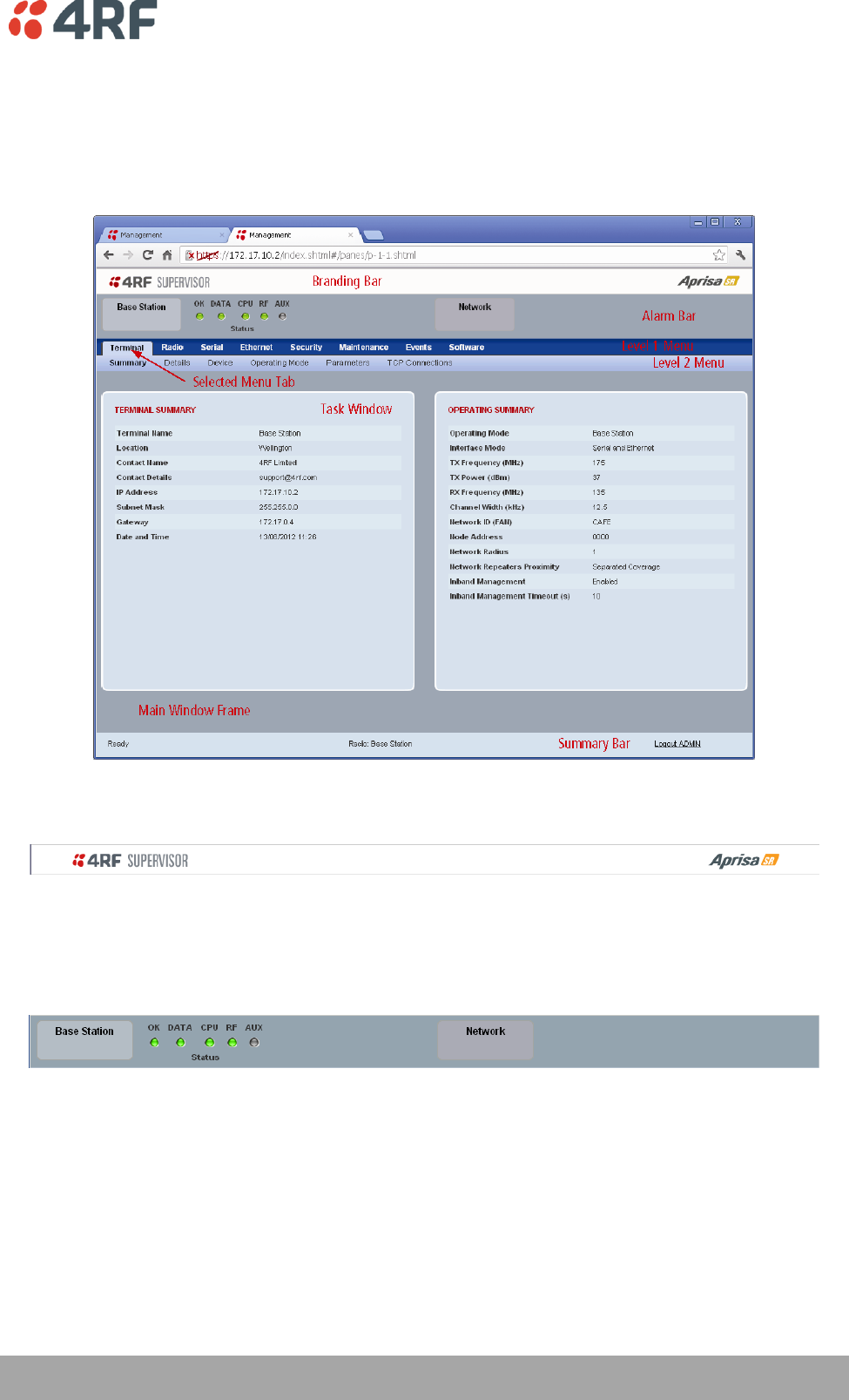
Task: Click the RF LED in enlarged alarm bar
Action: 232,1042
